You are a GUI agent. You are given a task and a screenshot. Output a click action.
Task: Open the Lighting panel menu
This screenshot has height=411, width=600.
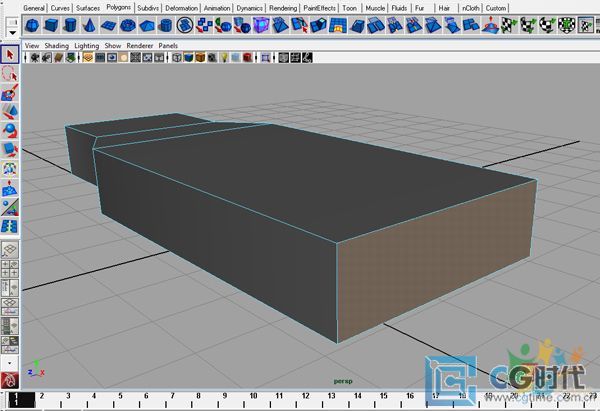pos(86,46)
